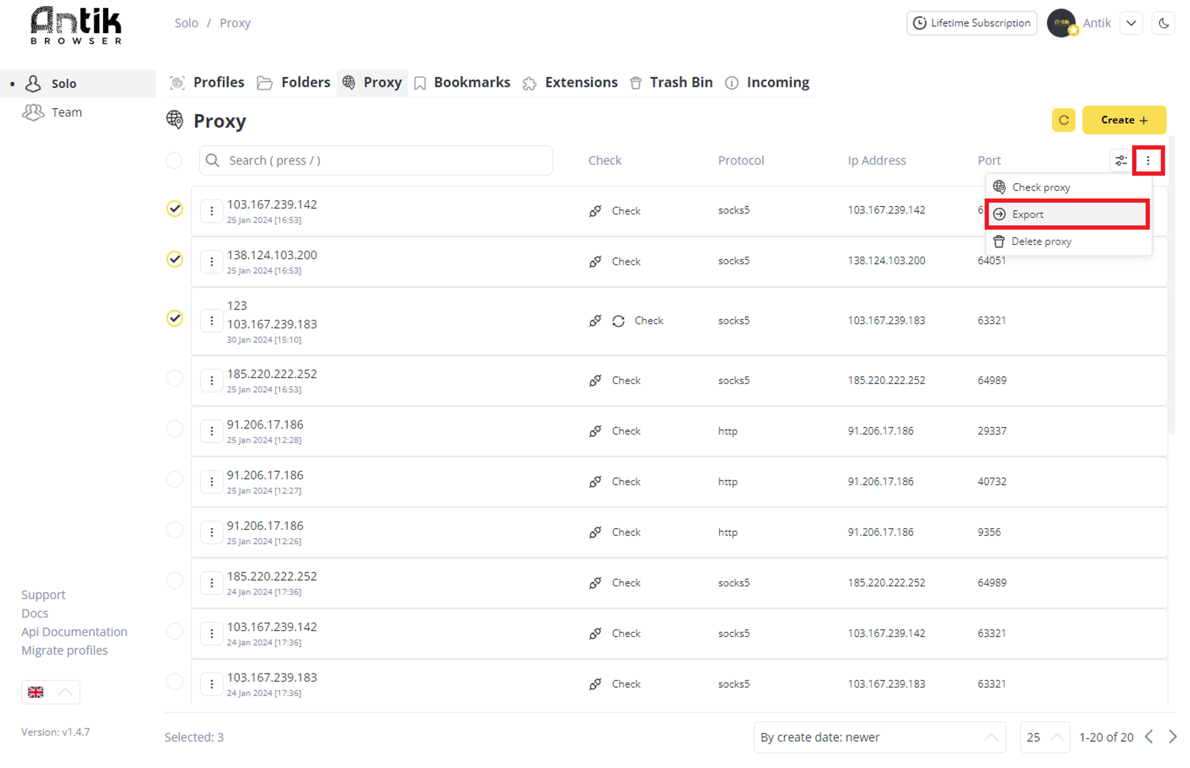1190x768 pixels.
Task: Open row menu for 185.220.222.252 dated 24 Jan
Action: [212, 583]
